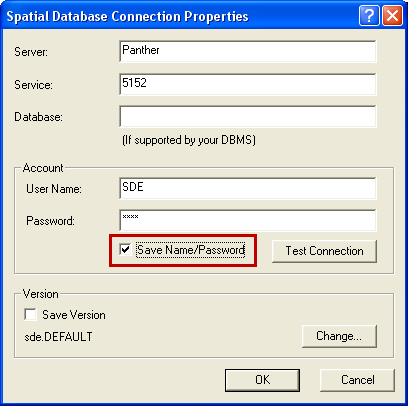Image resolution: width=408 pixels, height=406 pixels.
Task: Close the Spatial Database Connection Properties dialog
Action: tap(392, 15)
